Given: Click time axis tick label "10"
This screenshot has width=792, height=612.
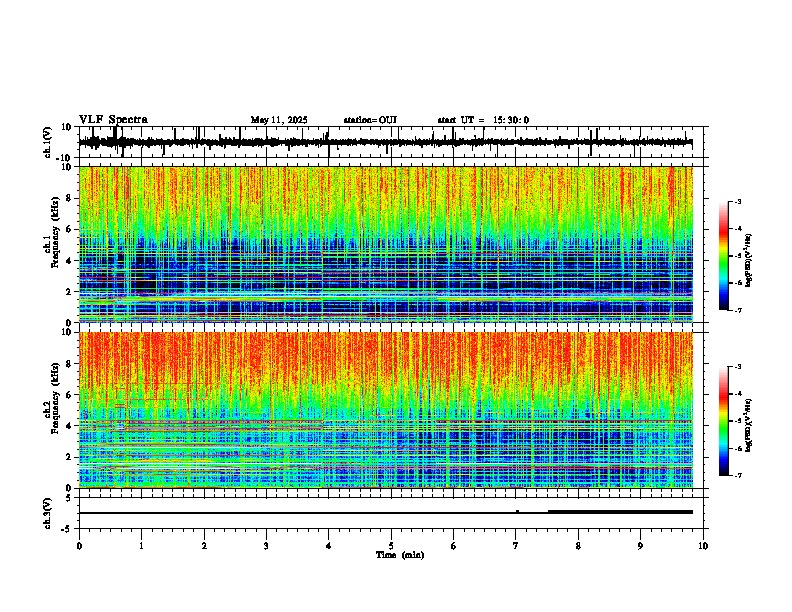Looking at the screenshot, I should click(x=703, y=545).
